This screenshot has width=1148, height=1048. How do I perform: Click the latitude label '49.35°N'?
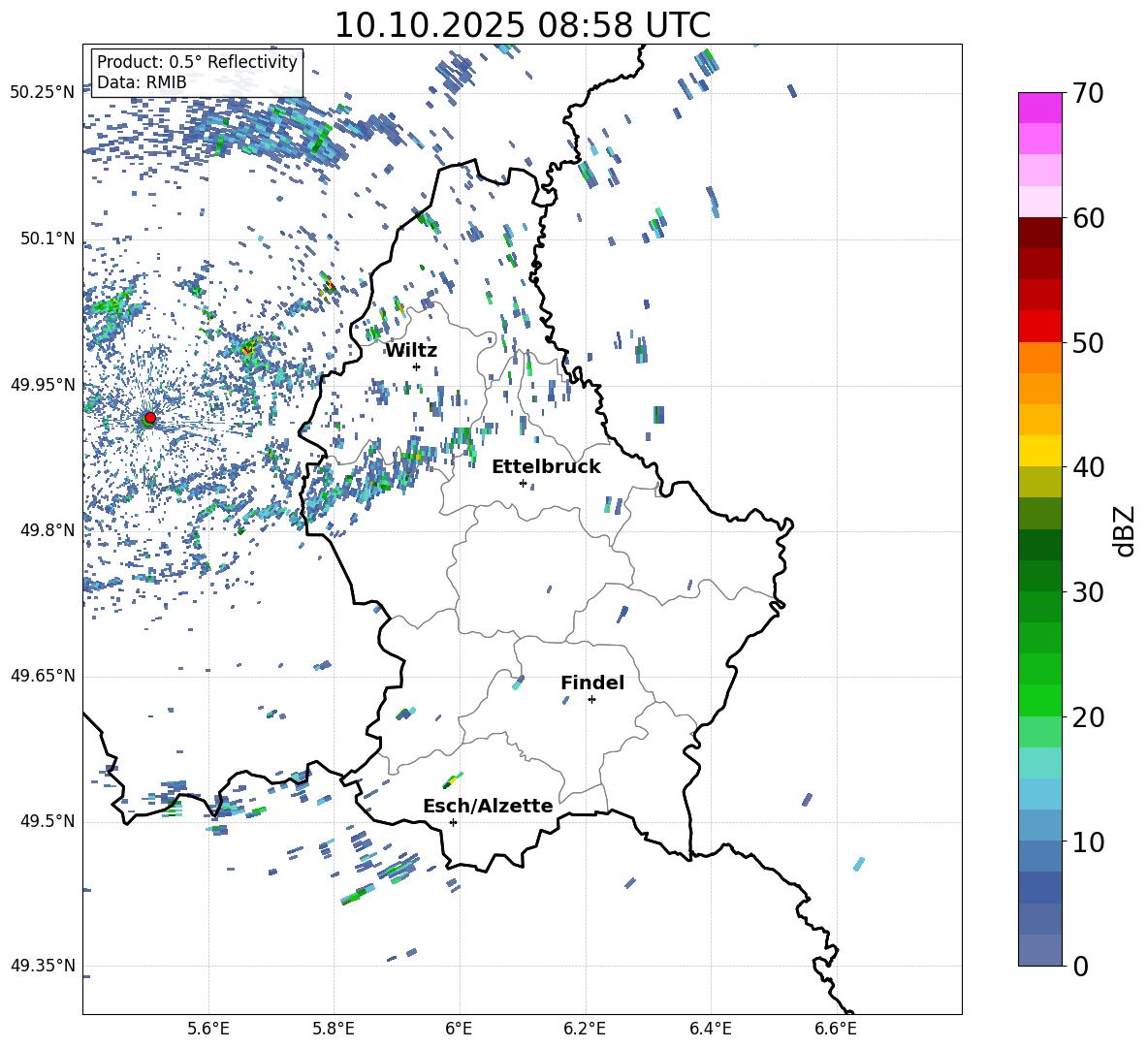tap(44, 966)
